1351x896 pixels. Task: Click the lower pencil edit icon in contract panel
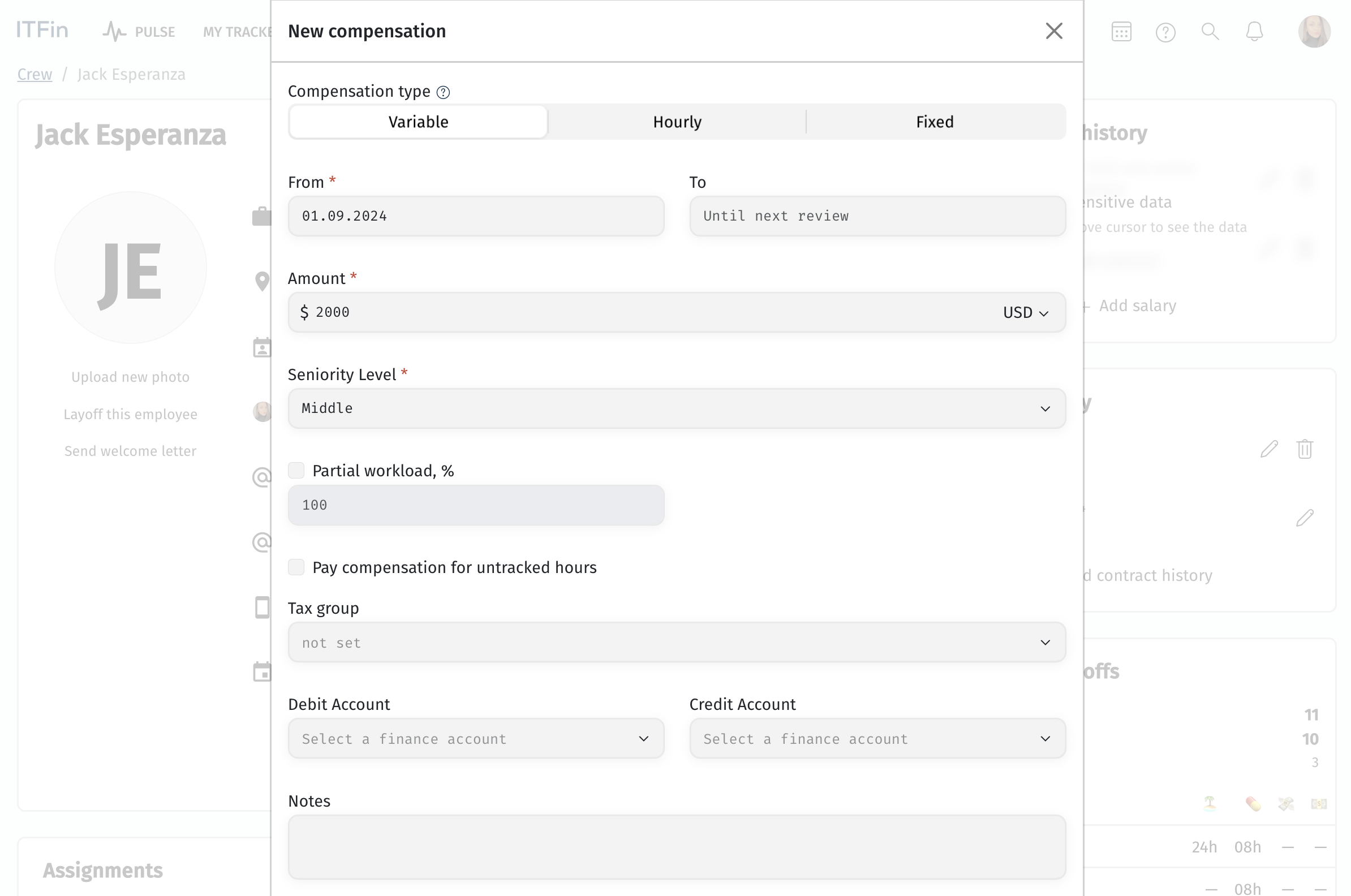click(1304, 518)
